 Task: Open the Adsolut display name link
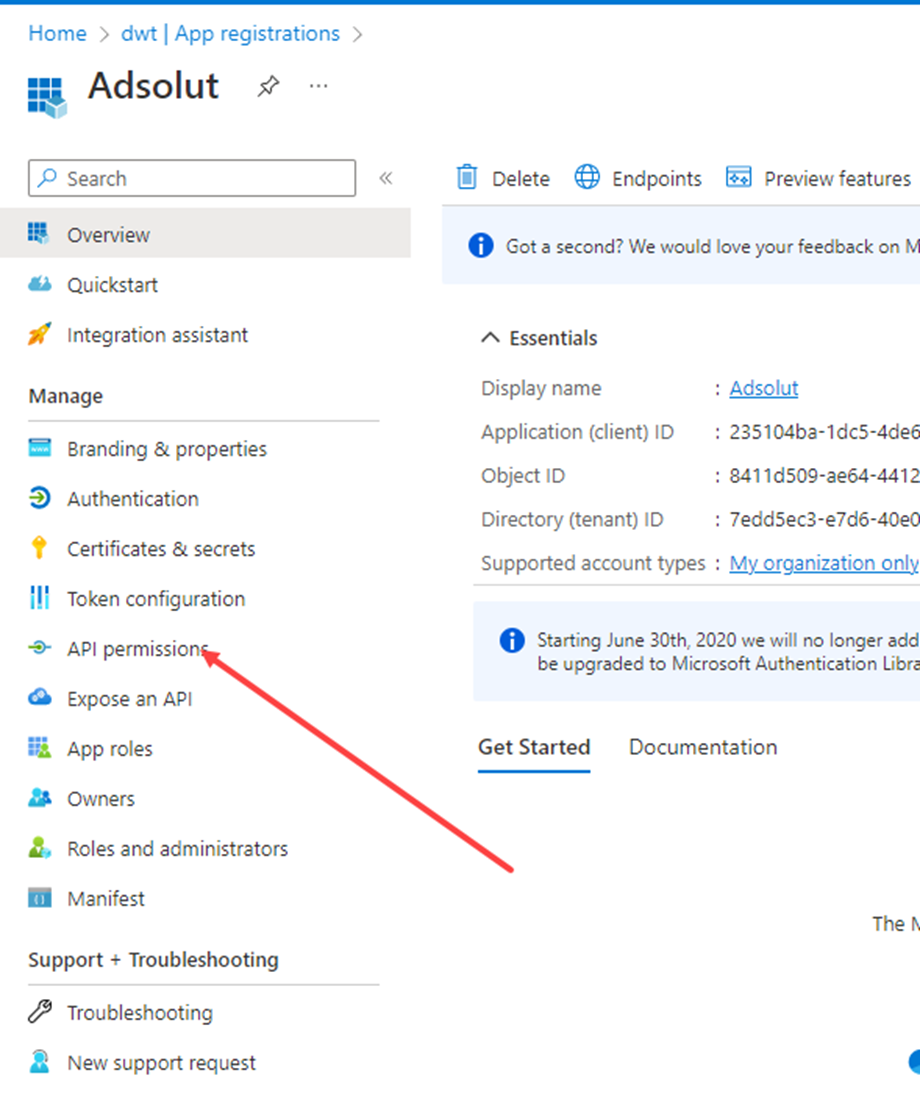[764, 388]
